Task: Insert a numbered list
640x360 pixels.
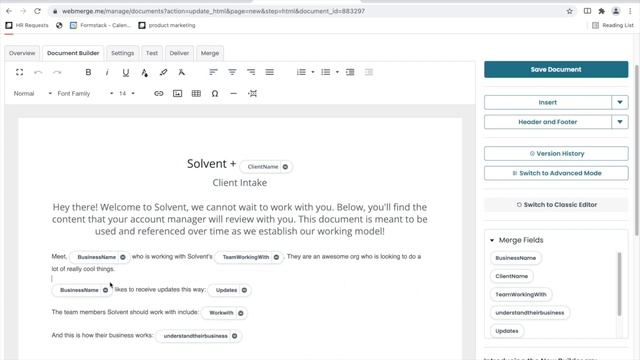Action: (301, 72)
